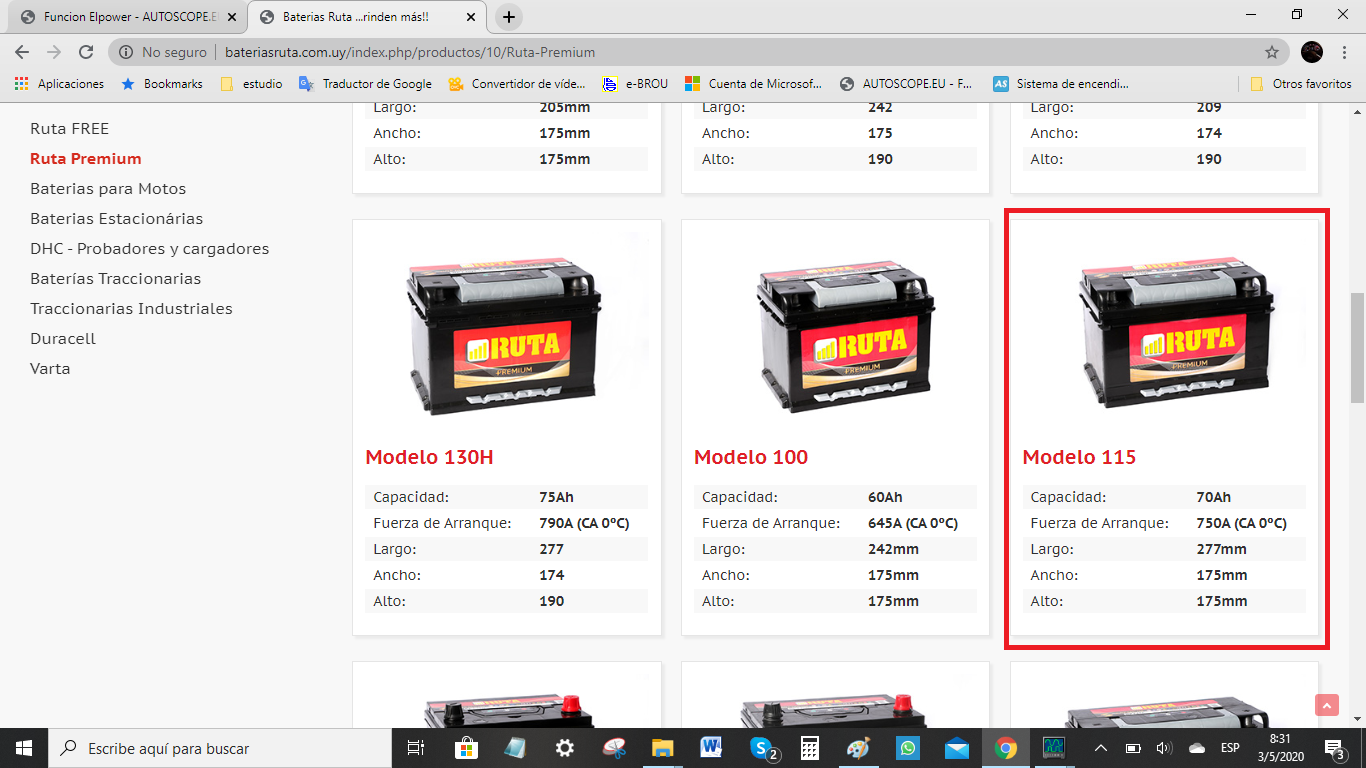Viewport: 1366px width, 768px height.
Task: Select Baterias para Motos in sidebar
Action: [108, 188]
